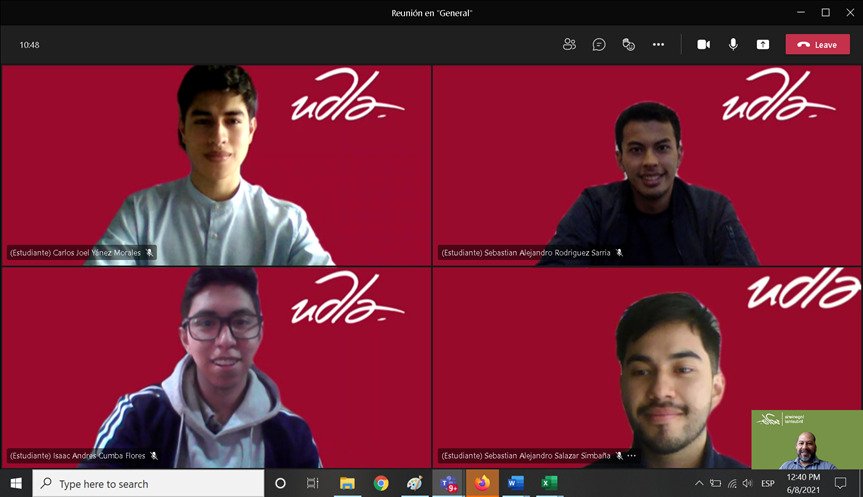Open the meeting chat conversation

599,44
